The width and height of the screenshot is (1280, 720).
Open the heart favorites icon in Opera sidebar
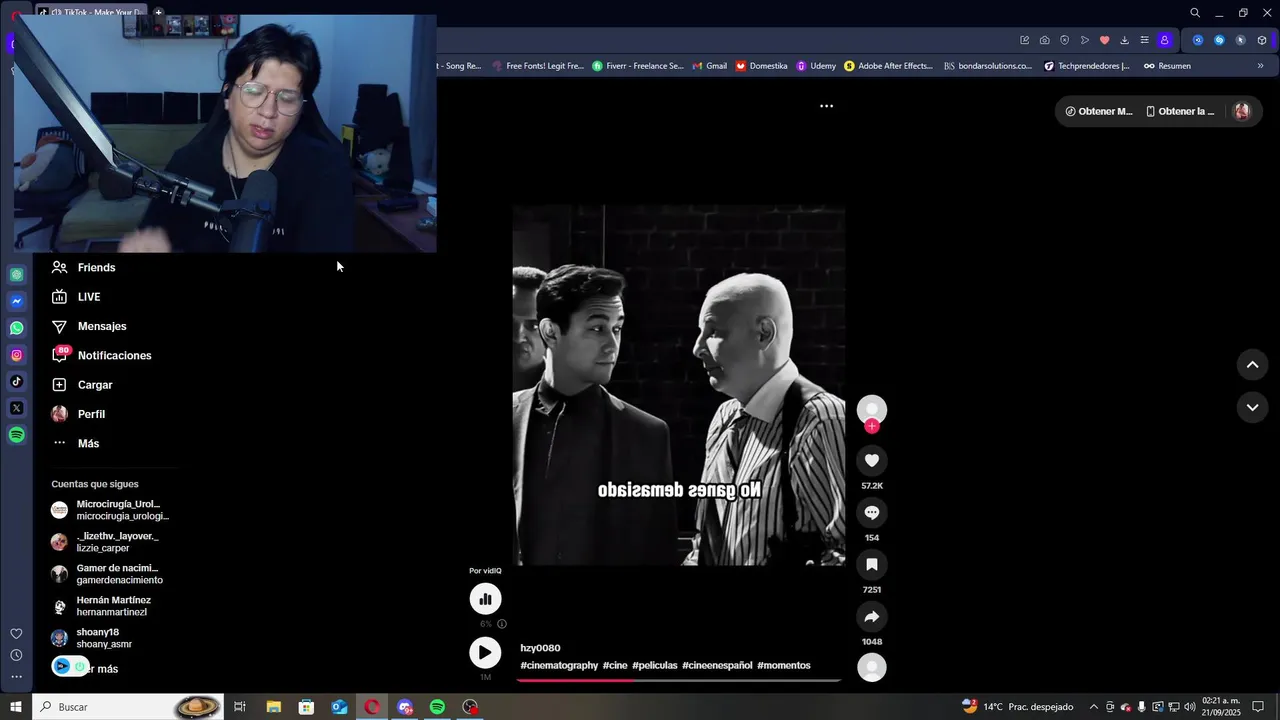tap(16, 634)
